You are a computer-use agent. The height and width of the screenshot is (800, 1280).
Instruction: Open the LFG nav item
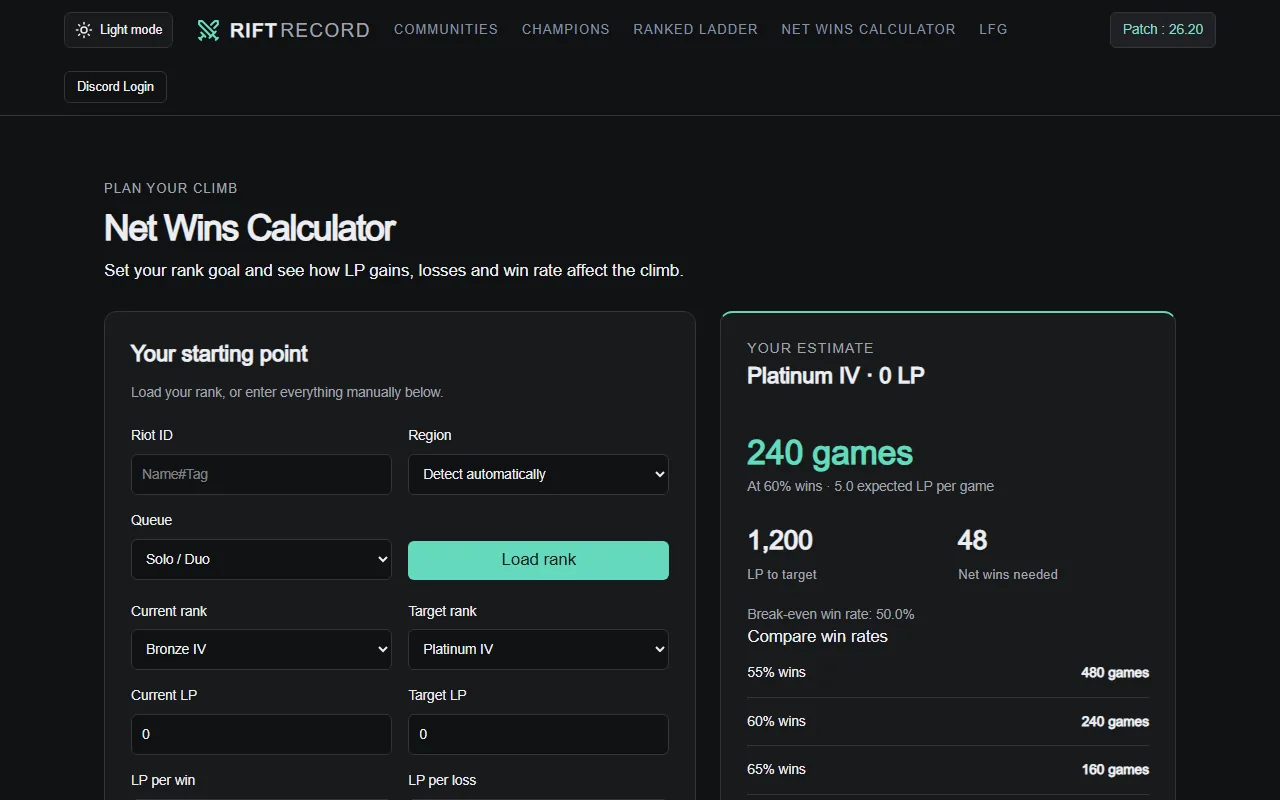tap(993, 29)
